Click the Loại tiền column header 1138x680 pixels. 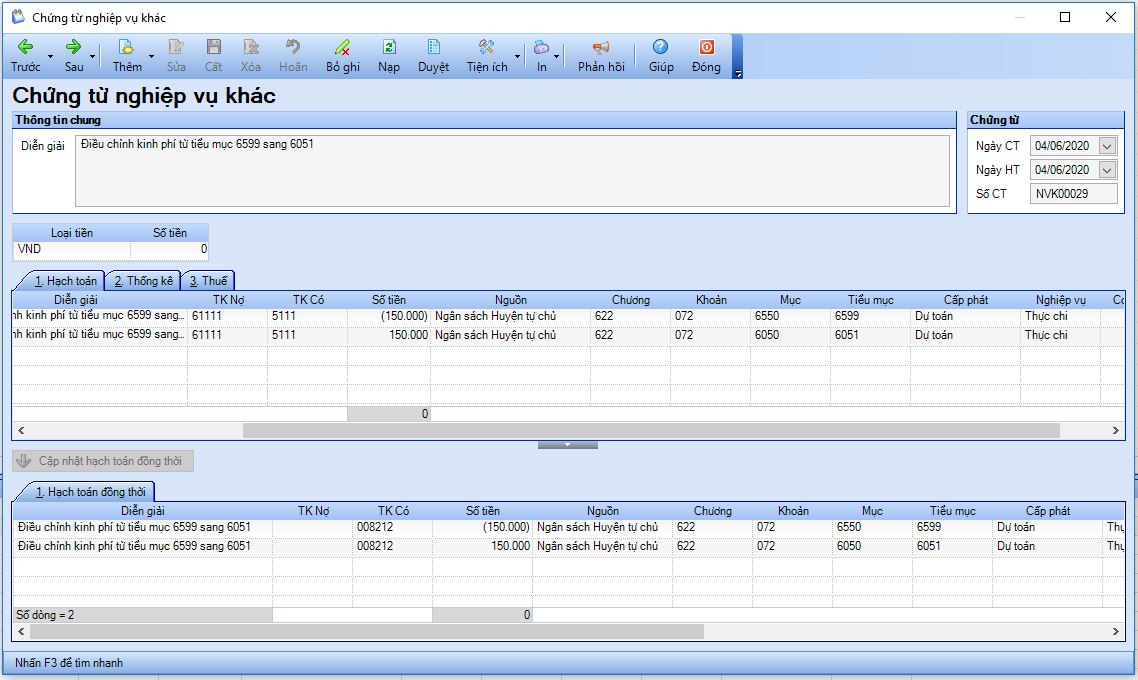pyautogui.click(x=72, y=233)
